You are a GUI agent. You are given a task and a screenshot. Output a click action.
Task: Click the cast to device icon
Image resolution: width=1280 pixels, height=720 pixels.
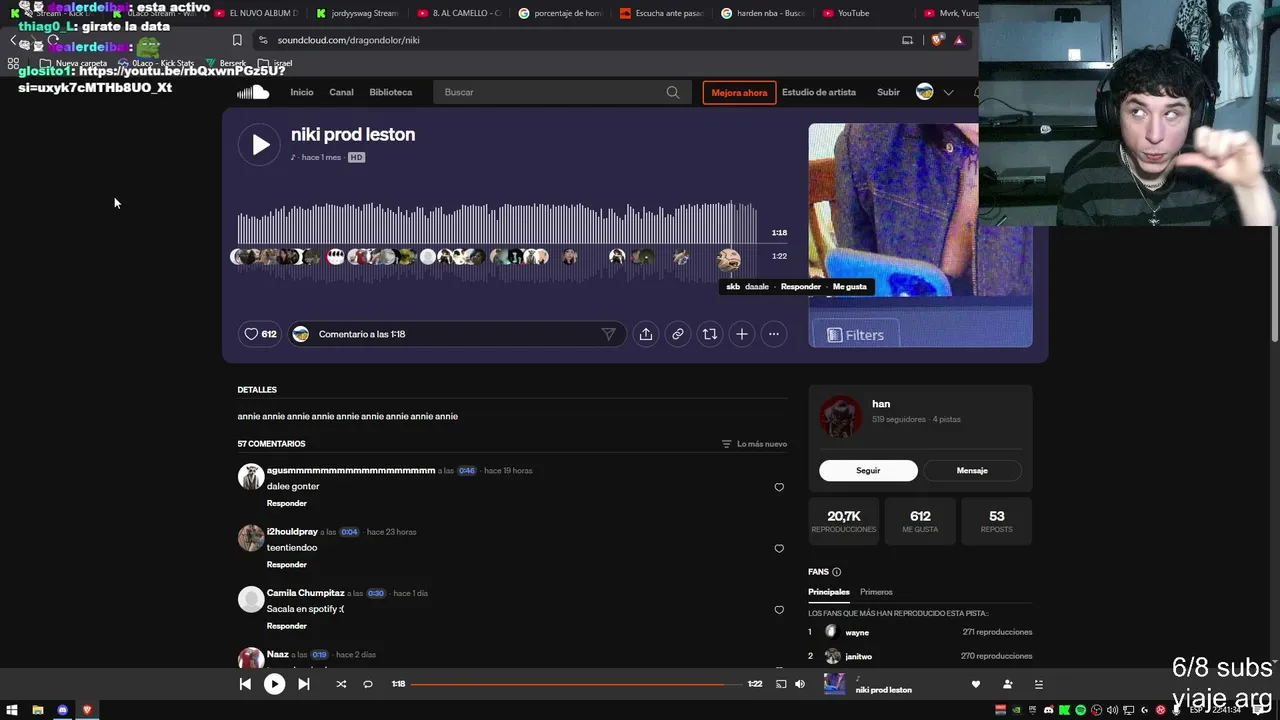coord(781,684)
